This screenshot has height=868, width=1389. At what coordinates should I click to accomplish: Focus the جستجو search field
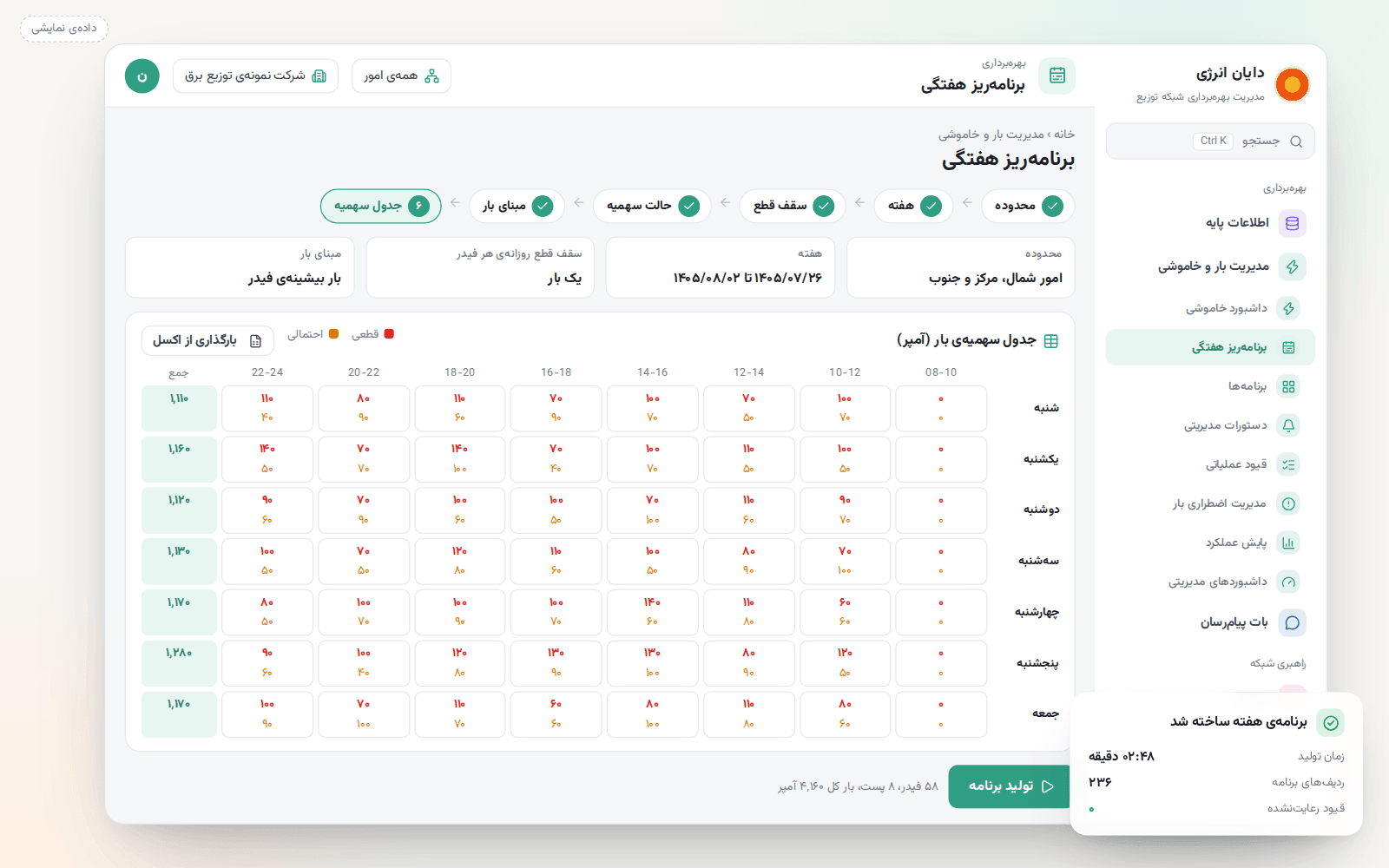[x=1210, y=141]
